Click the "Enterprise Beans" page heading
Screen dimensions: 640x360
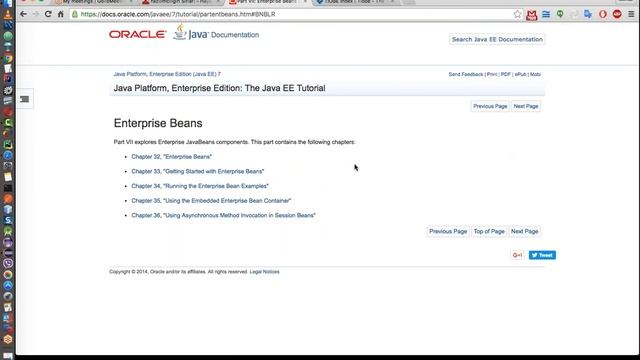(158, 123)
